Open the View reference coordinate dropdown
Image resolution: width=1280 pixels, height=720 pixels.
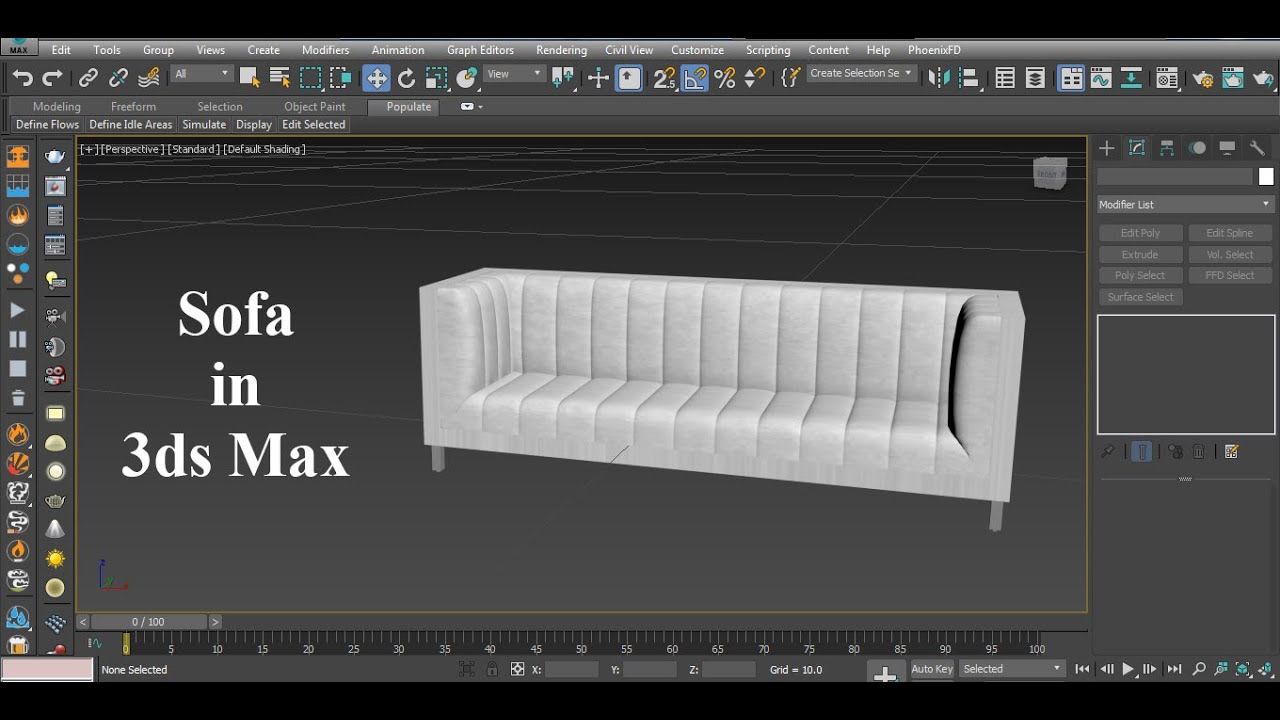point(514,74)
